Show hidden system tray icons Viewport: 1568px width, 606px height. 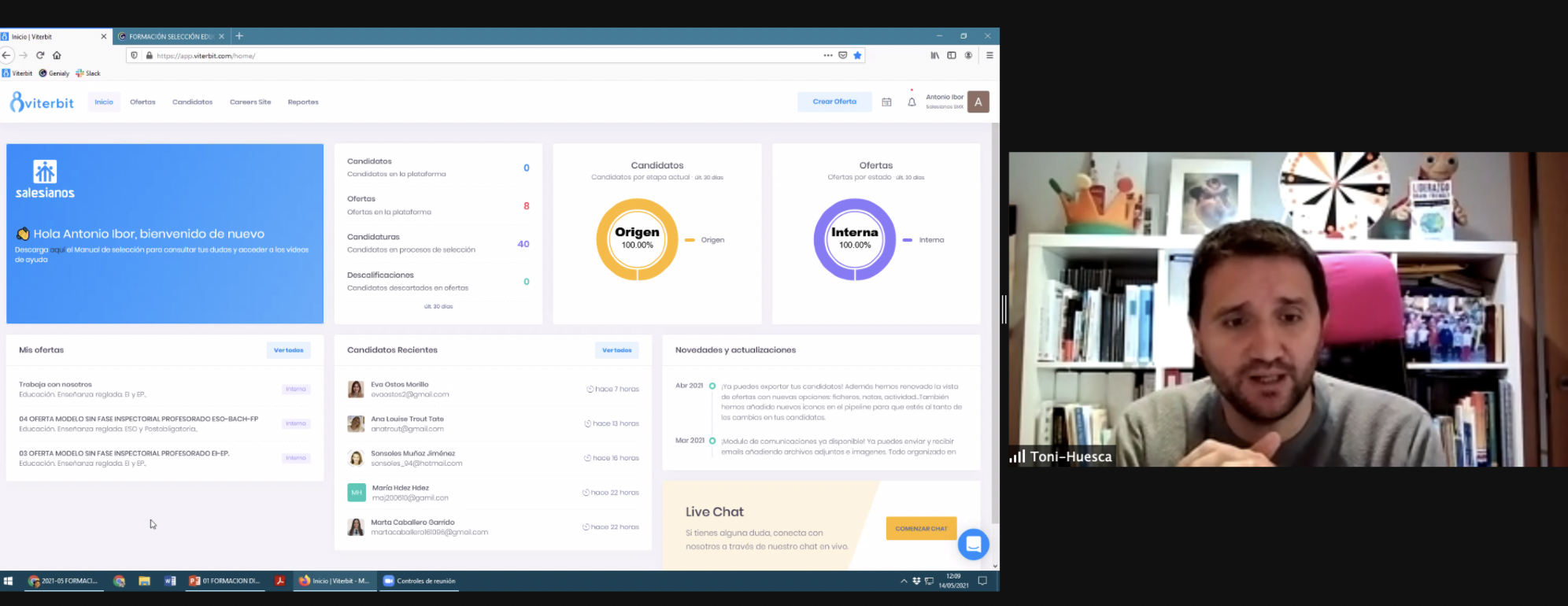(x=904, y=581)
